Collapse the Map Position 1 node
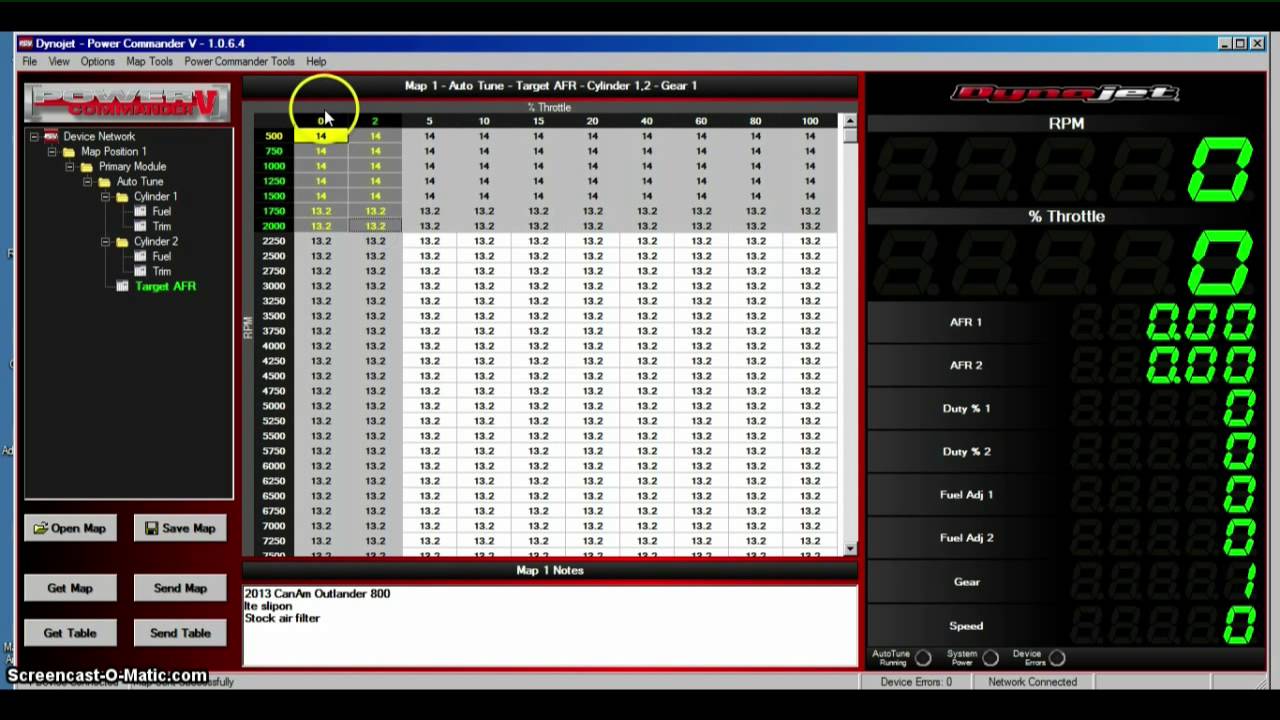 click(x=52, y=152)
